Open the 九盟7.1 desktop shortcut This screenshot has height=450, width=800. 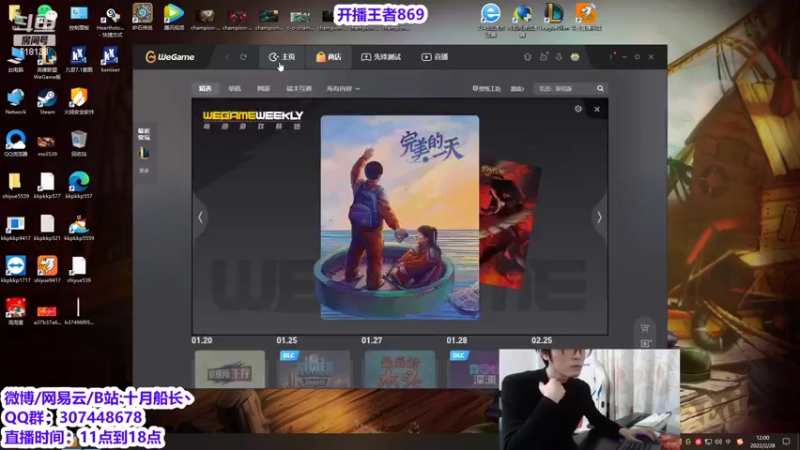79,59
